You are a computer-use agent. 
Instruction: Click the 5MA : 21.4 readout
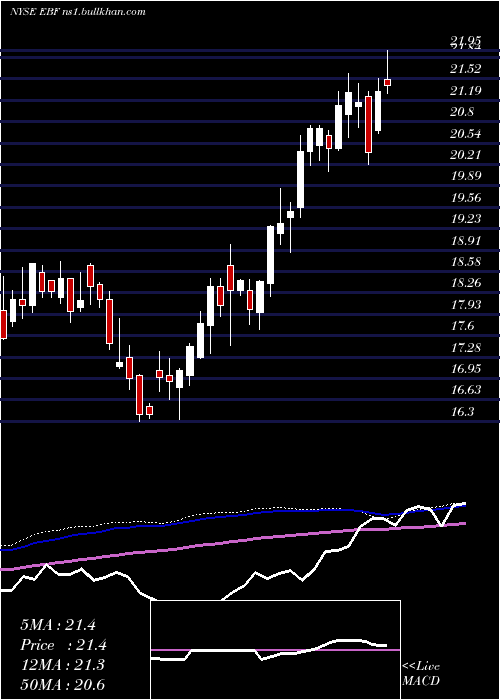point(58,625)
